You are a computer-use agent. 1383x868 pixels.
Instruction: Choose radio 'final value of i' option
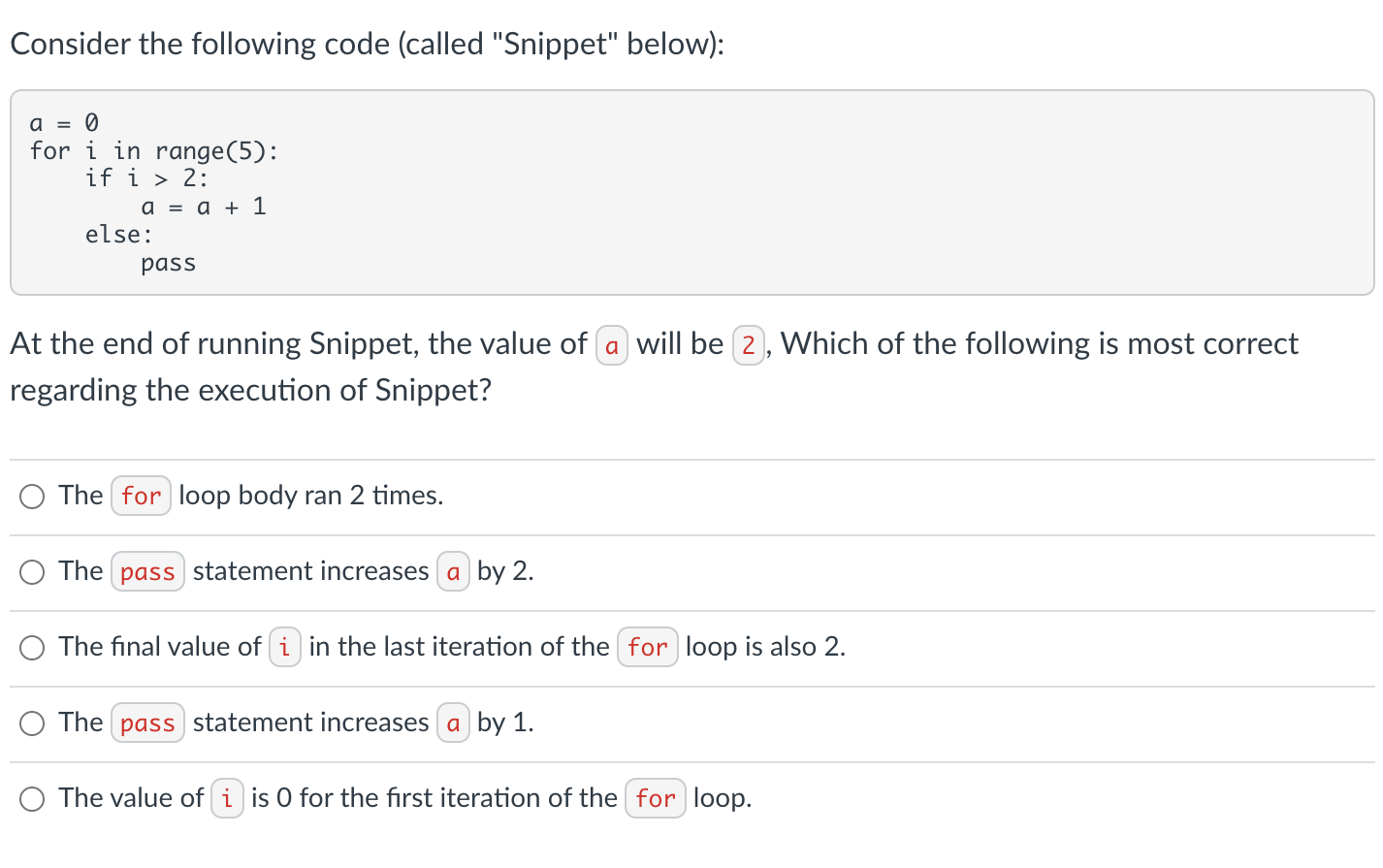[32, 648]
